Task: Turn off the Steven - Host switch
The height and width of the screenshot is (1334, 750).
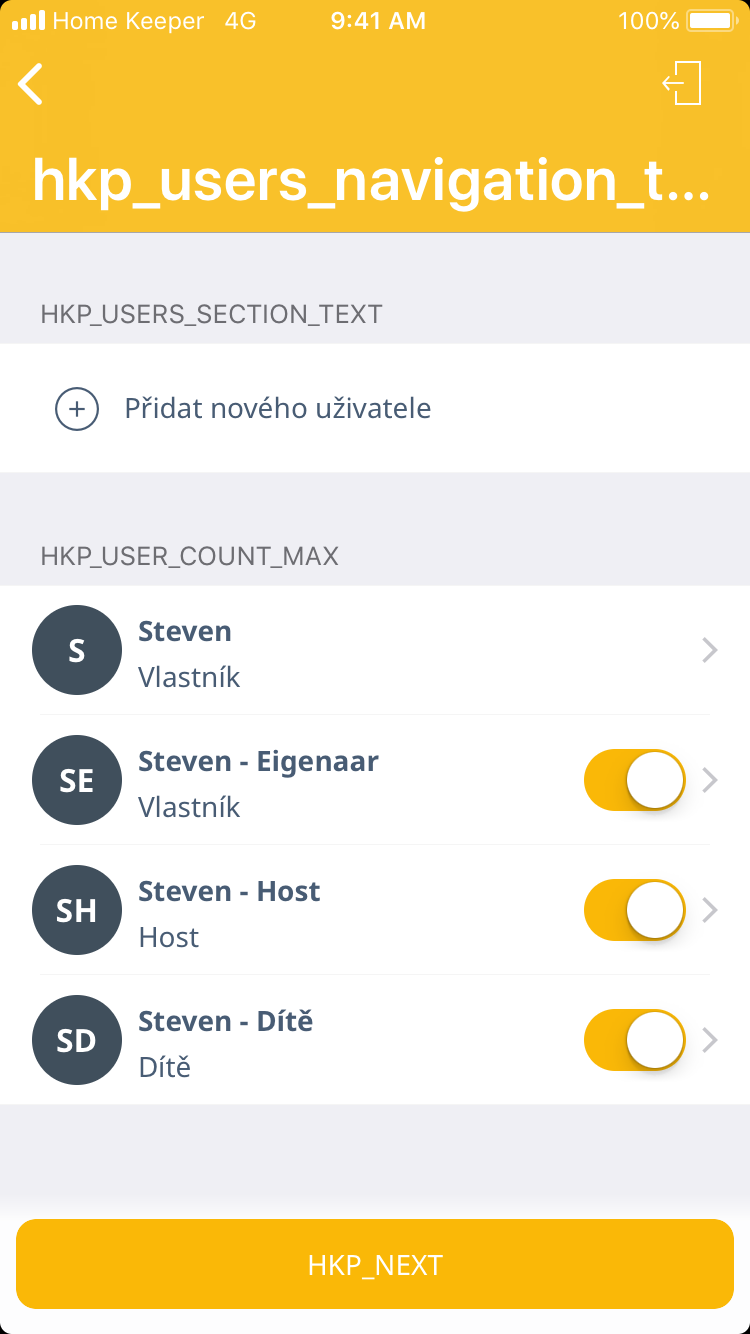Action: pos(635,910)
